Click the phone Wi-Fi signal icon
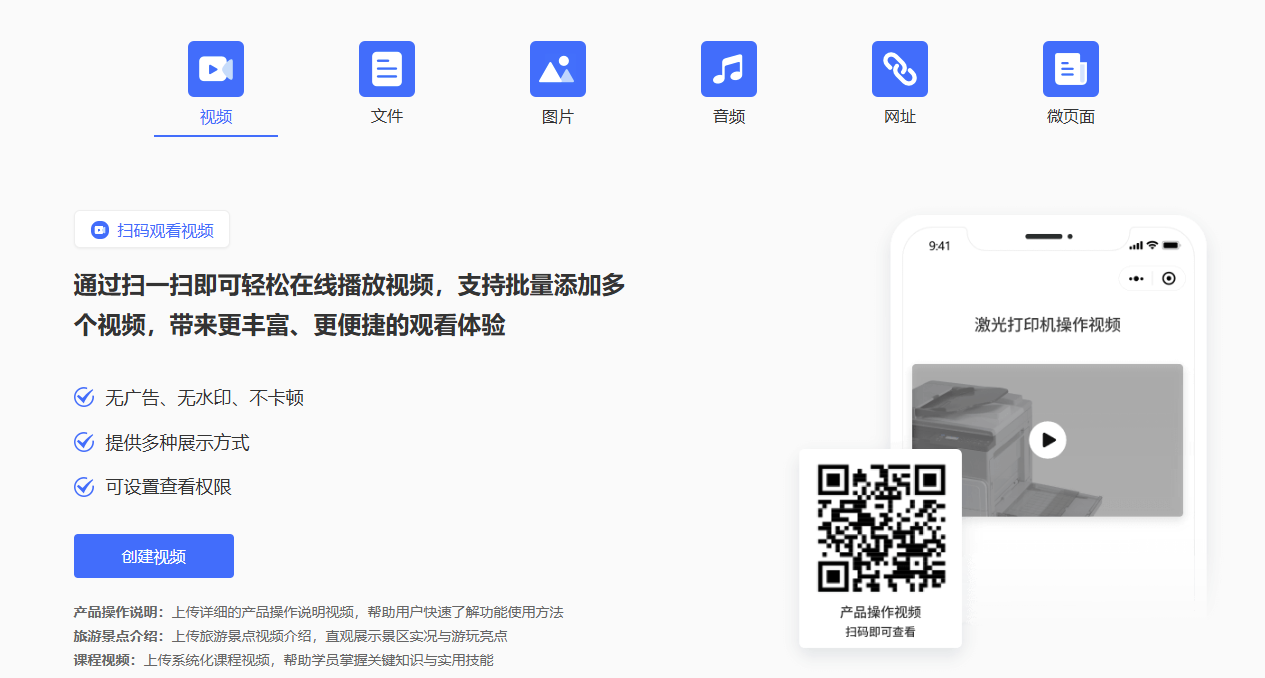 click(x=1152, y=245)
